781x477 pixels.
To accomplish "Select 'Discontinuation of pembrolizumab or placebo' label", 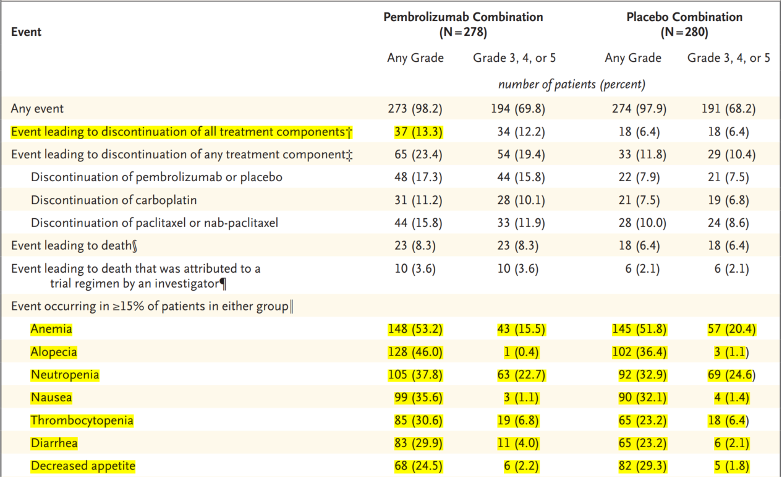I will pos(157,177).
